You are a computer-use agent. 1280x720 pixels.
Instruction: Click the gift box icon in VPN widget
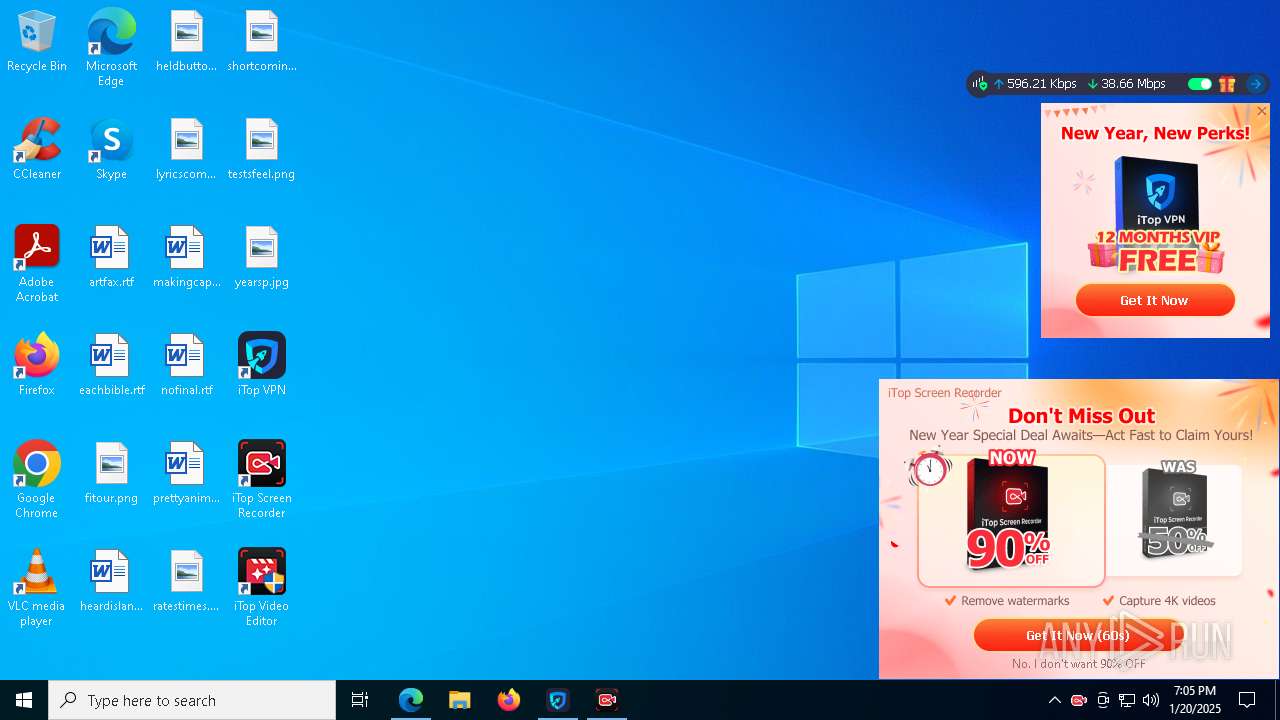tap(1227, 84)
